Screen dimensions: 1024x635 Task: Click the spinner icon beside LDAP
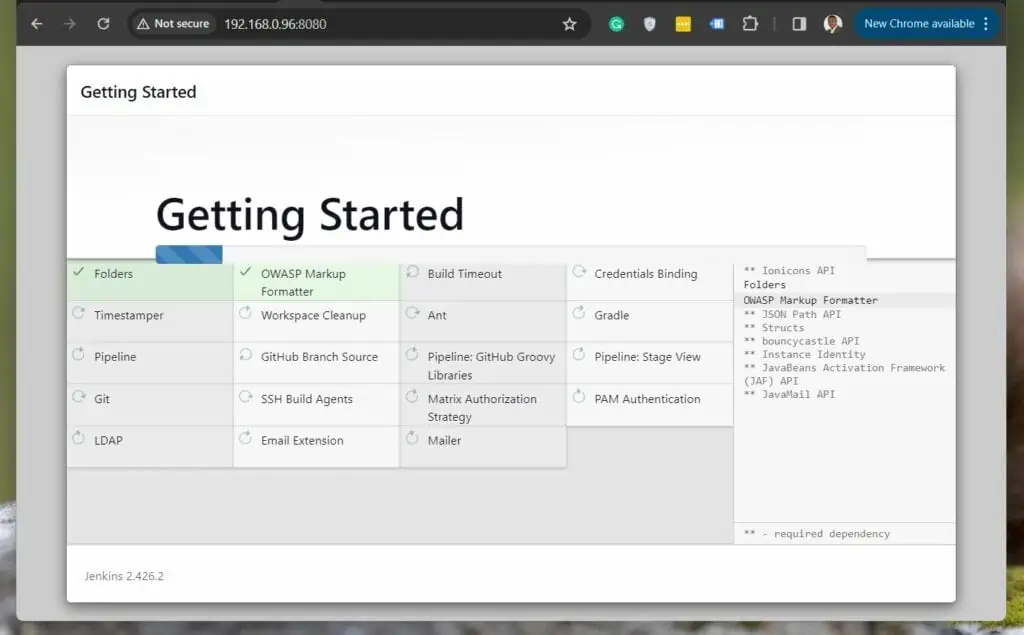click(x=79, y=438)
